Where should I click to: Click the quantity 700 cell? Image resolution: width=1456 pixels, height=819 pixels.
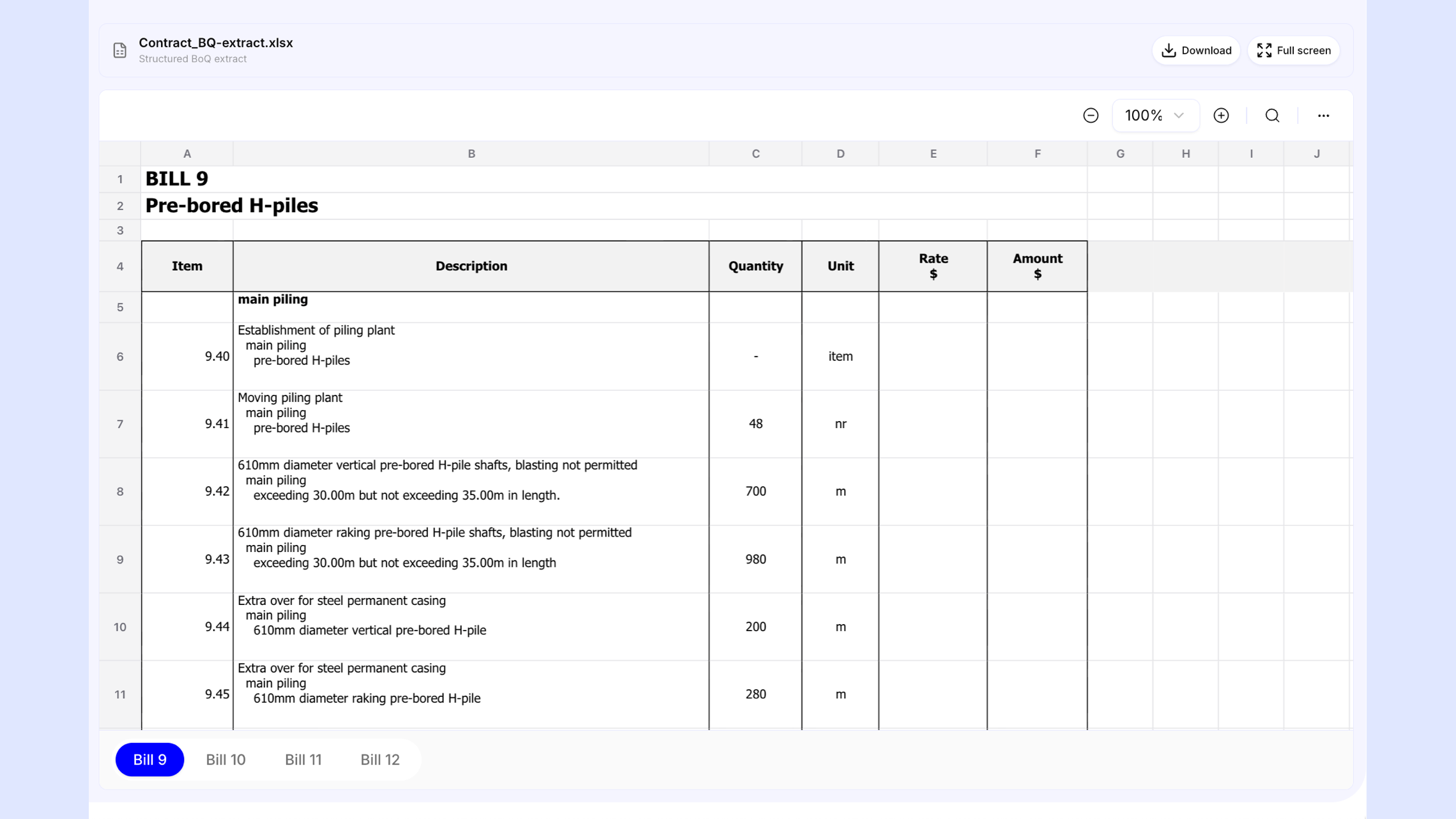point(756,492)
